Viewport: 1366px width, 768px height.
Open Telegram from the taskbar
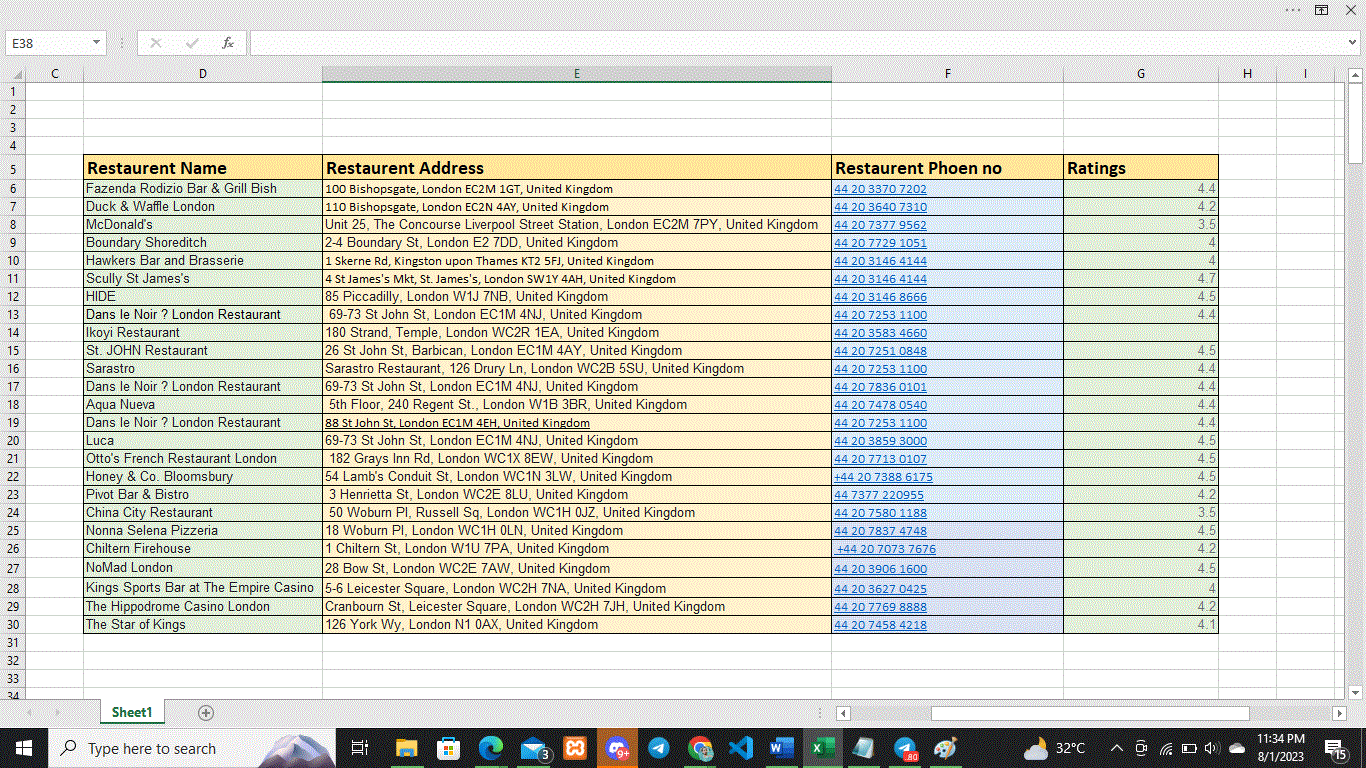click(x=658, y=747)
